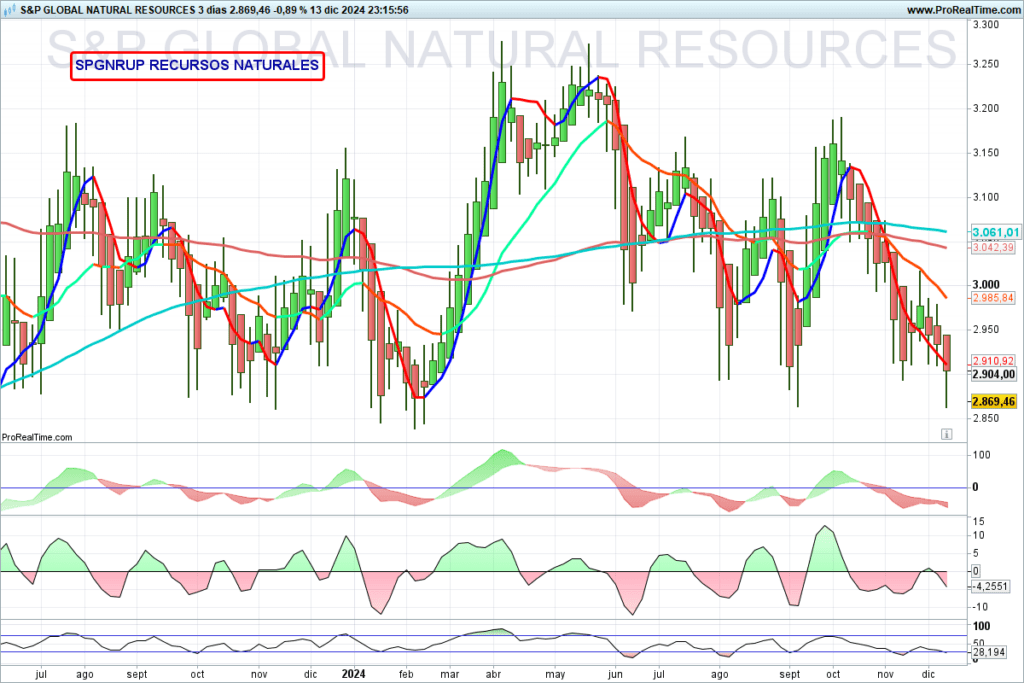Image resolution: width=1024 pixels, height=683 pixels.
Task: Click the 'mar' label on the time axis
Action: (x=449, y=674)
